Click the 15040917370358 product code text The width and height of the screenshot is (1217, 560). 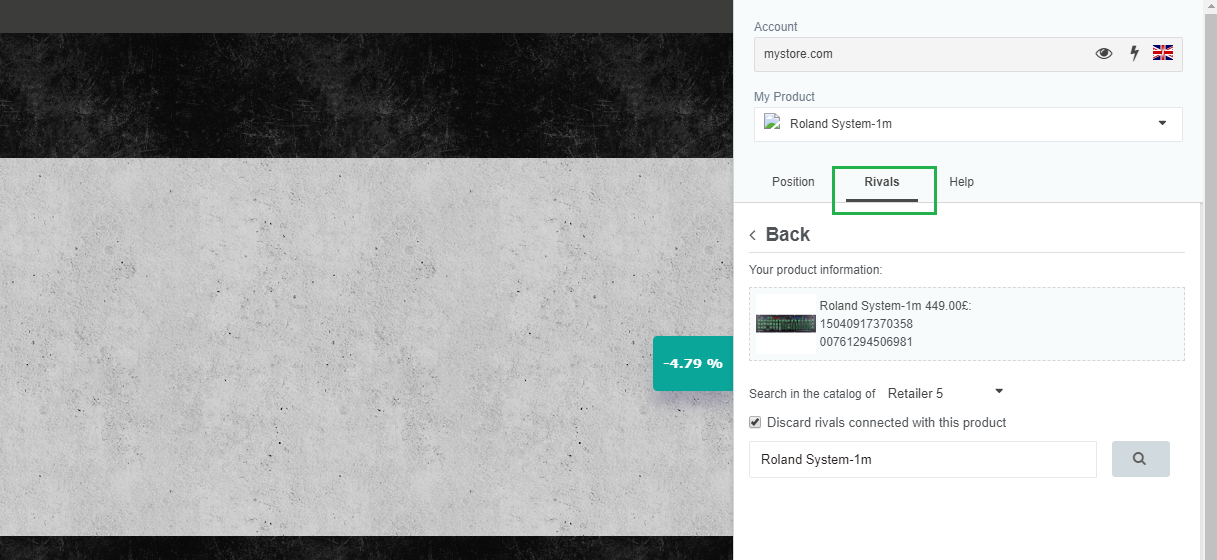(x=866, y=324)
